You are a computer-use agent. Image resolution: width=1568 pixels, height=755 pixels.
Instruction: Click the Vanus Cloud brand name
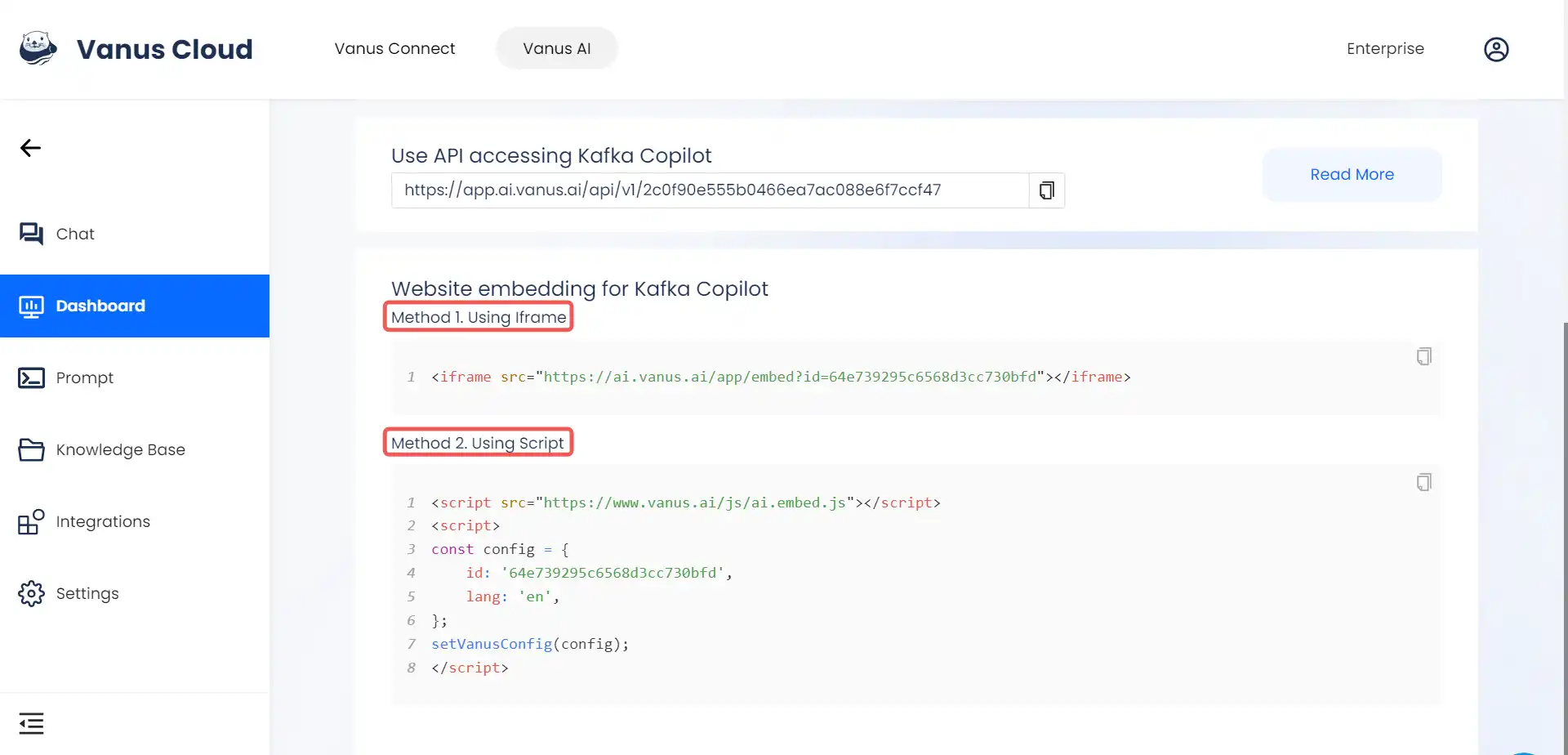[164, 49]
